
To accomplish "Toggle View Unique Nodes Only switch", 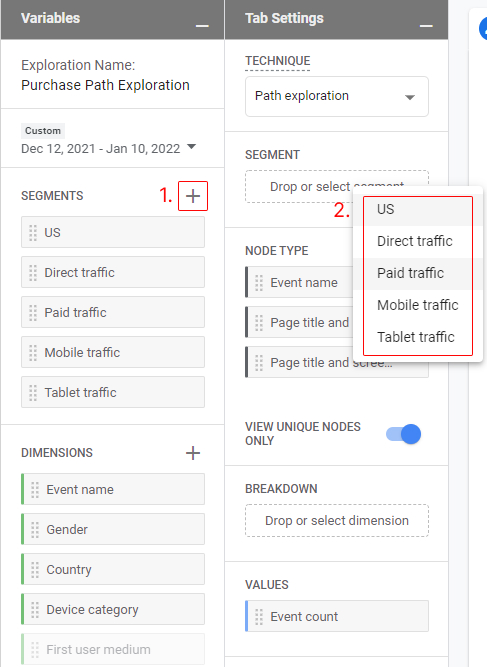I will pyautogui.click(x=403, y=434).
